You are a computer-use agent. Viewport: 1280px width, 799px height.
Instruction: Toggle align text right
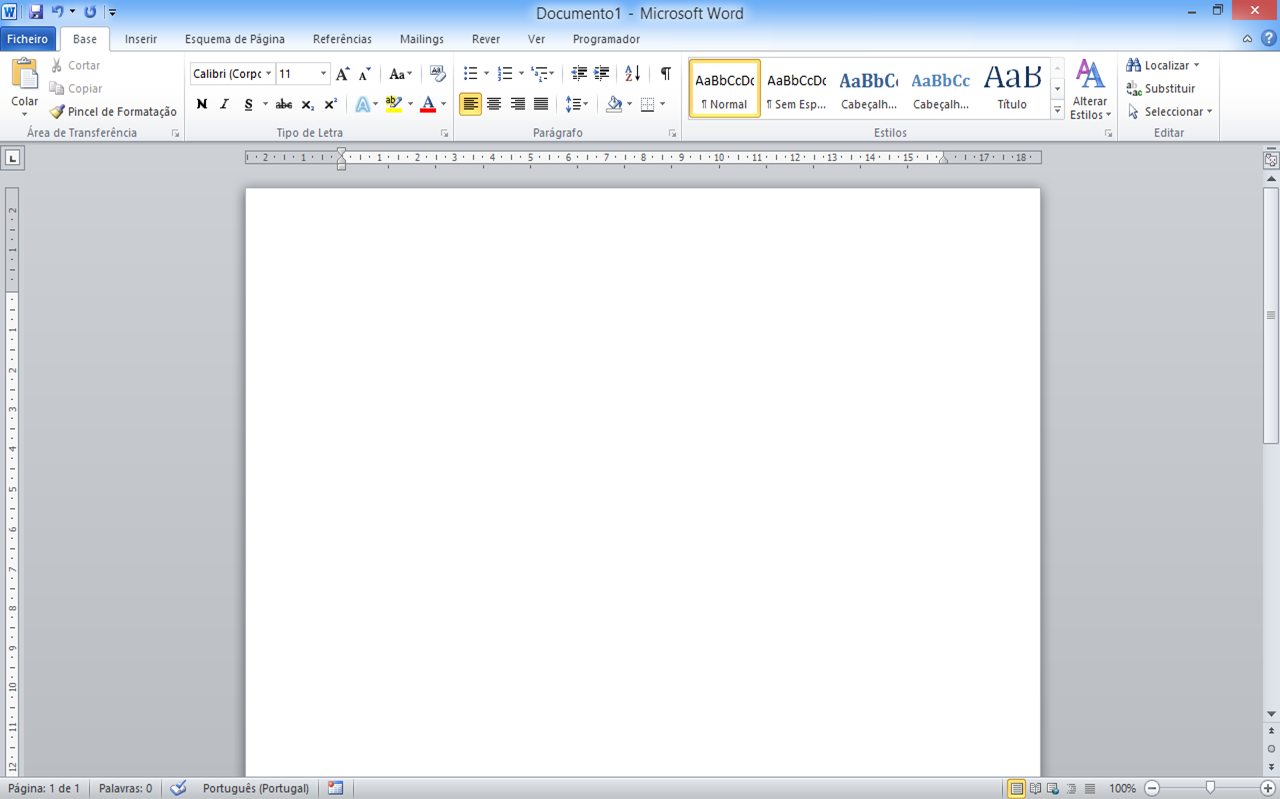[x=517, y=104]
